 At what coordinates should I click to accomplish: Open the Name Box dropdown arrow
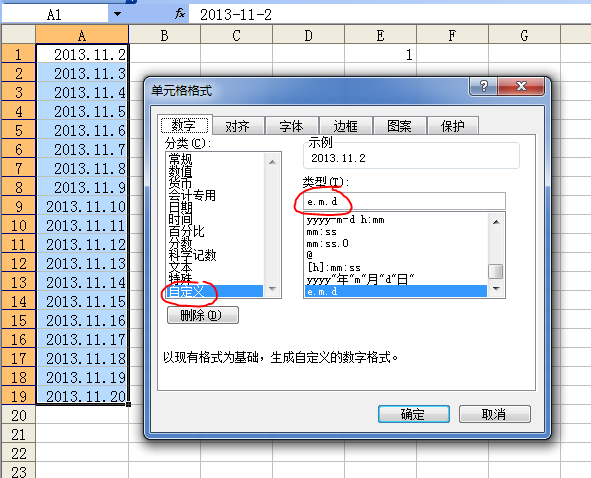pyautogui.click(x=118, y=14)
